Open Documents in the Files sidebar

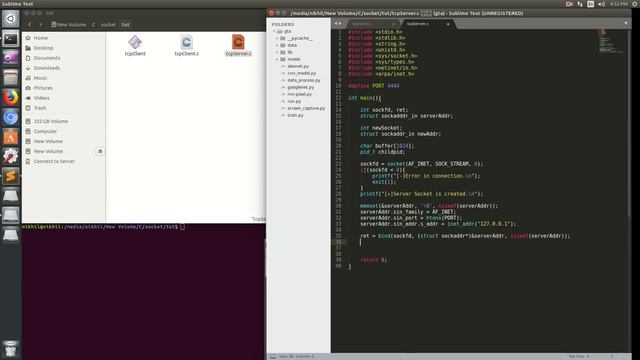[64, 58]
